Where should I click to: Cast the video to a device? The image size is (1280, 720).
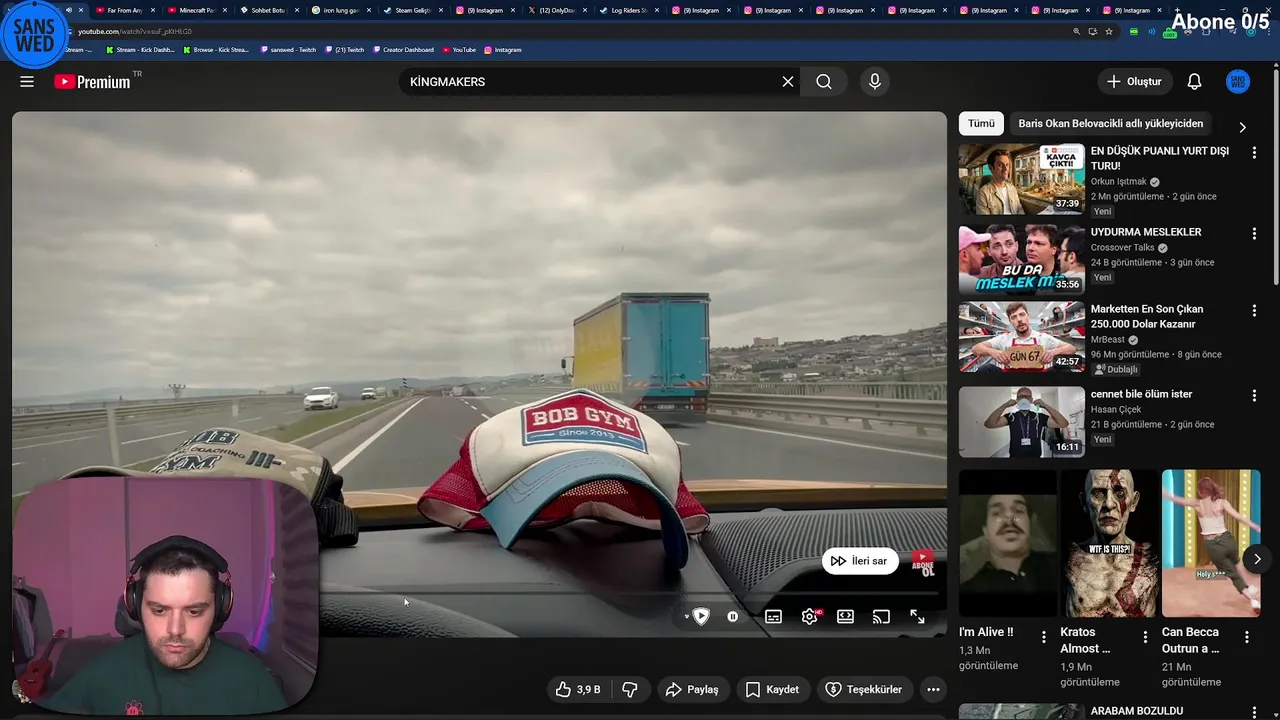point(881,617)
